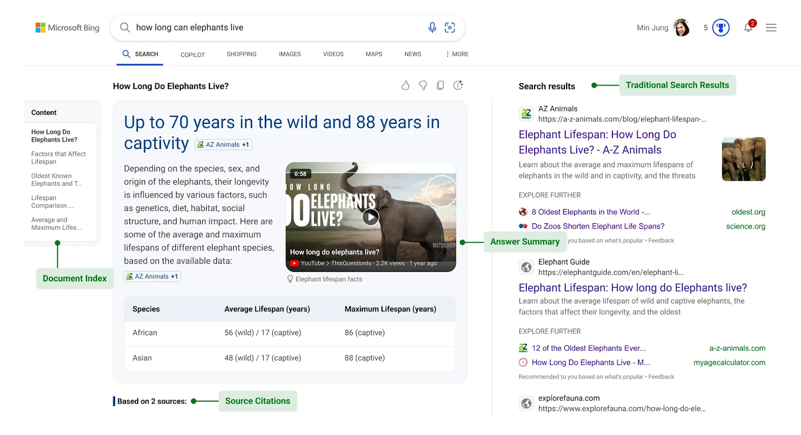This screenshot has height=435, width=801.
Task: Open '8 Oldest Elephants in the World' link
Action: [x=590, y=212]
